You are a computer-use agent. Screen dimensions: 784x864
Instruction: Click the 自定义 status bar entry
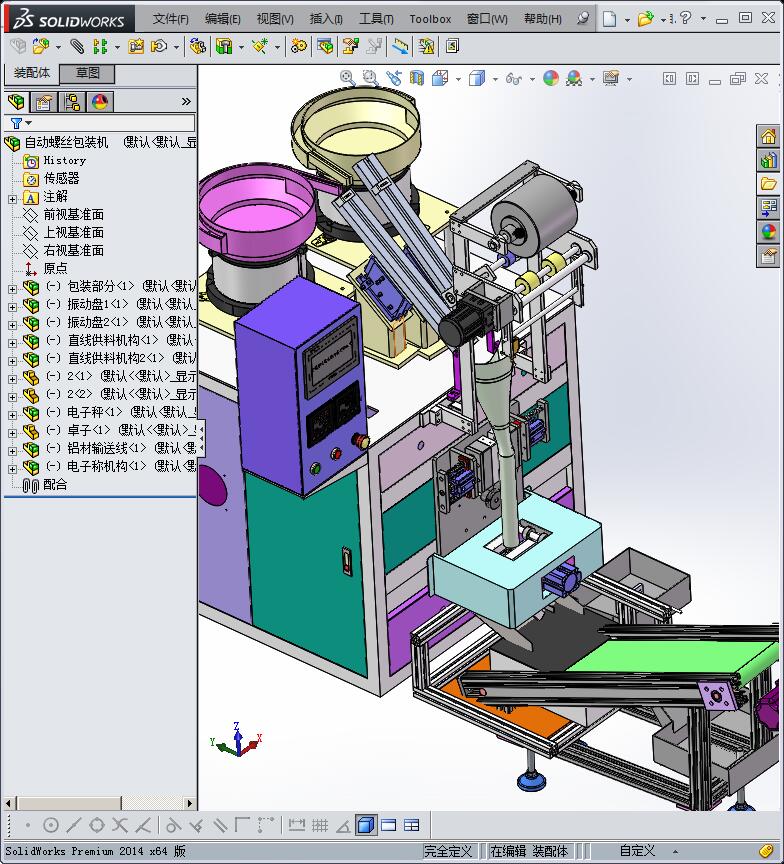637,851
